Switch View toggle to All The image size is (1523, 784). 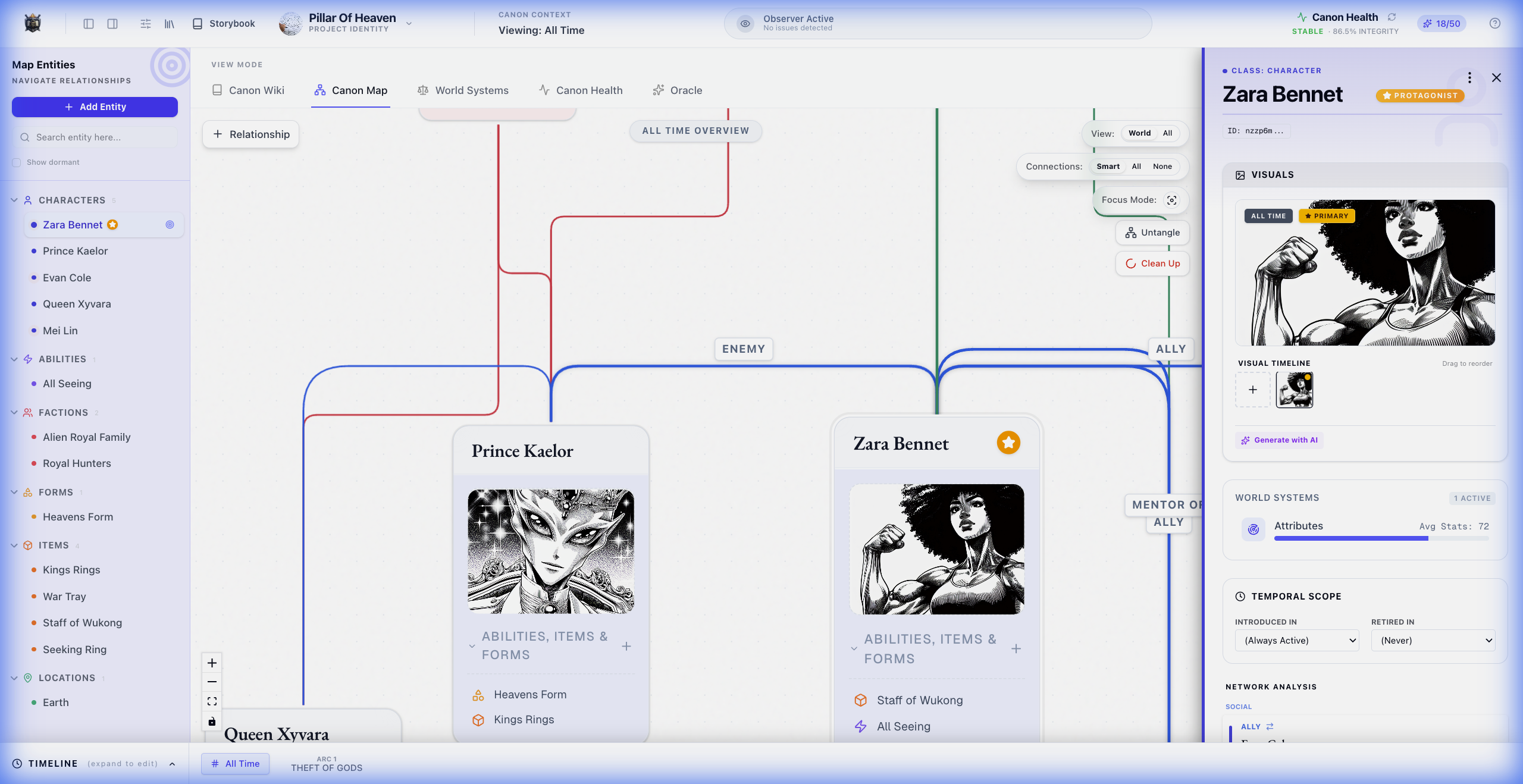[1167, 133]
